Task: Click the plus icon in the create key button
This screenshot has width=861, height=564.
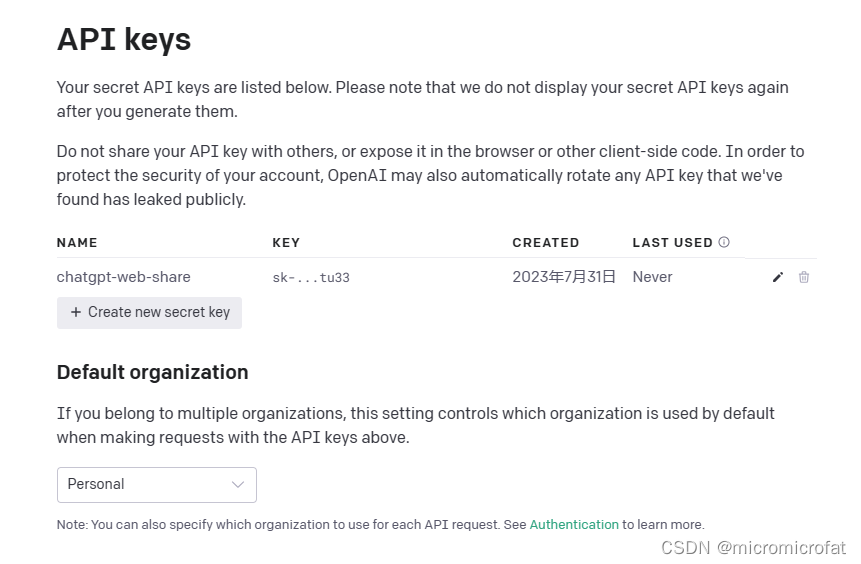Action: [76, 312]
